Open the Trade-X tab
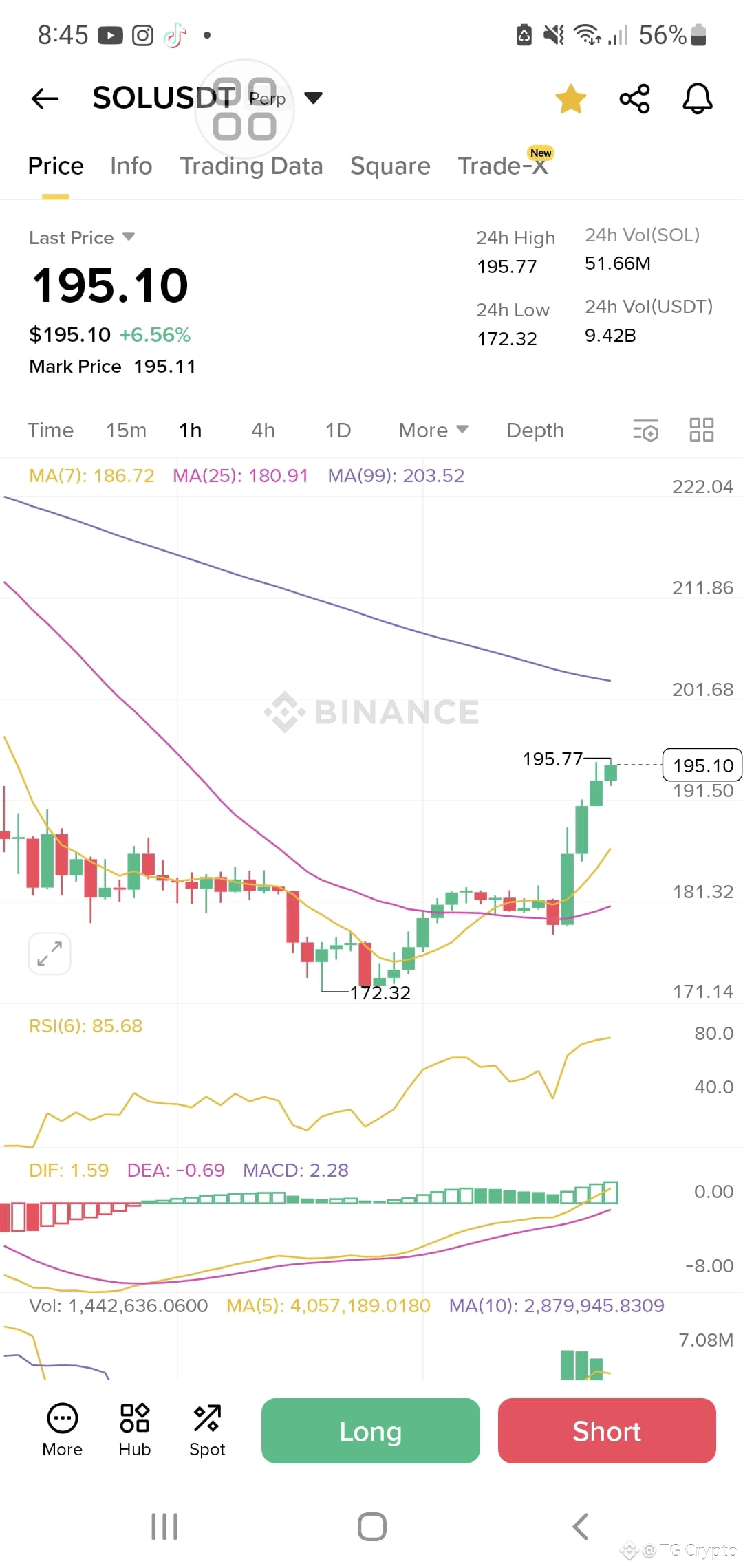Viewport: 743px width, 1568px height. (x=503, y=166)
